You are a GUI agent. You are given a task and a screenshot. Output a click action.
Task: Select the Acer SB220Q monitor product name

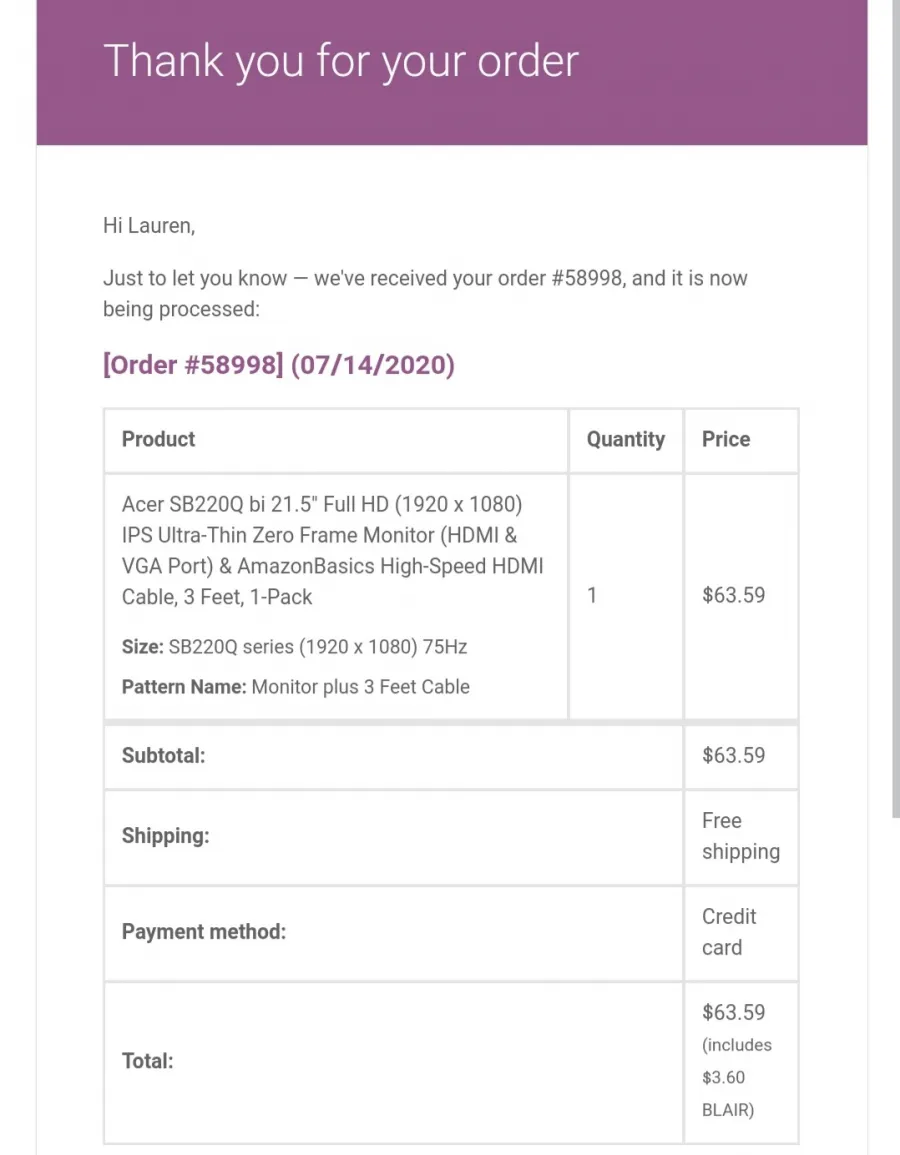[x=332, y=550]
